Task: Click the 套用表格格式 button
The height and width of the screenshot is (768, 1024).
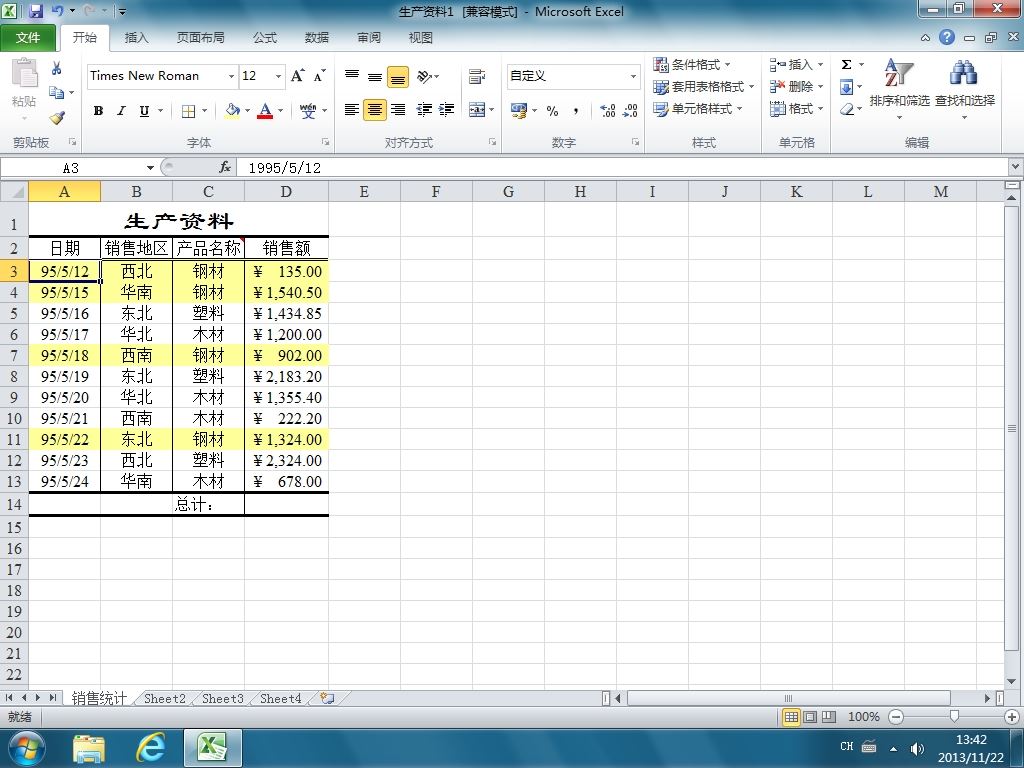Action: 704,87
